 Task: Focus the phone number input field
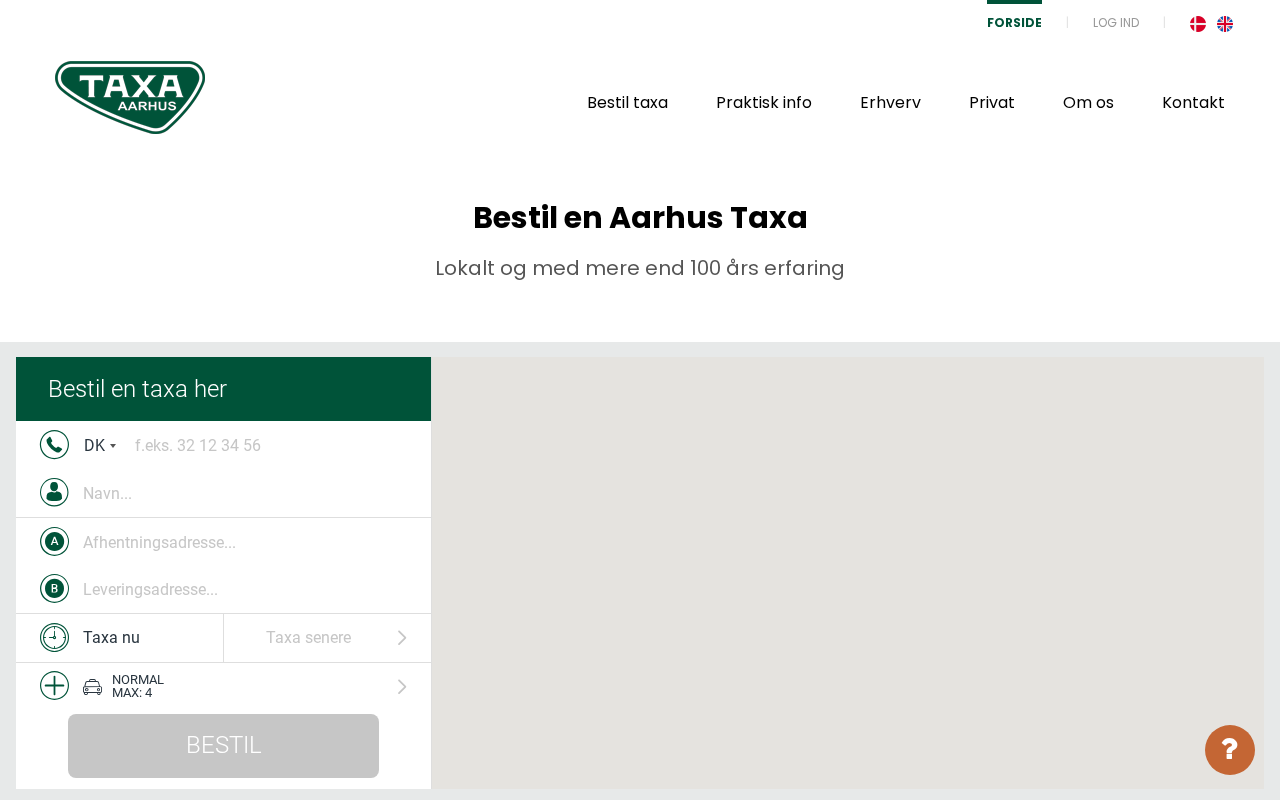pos(270,445)
